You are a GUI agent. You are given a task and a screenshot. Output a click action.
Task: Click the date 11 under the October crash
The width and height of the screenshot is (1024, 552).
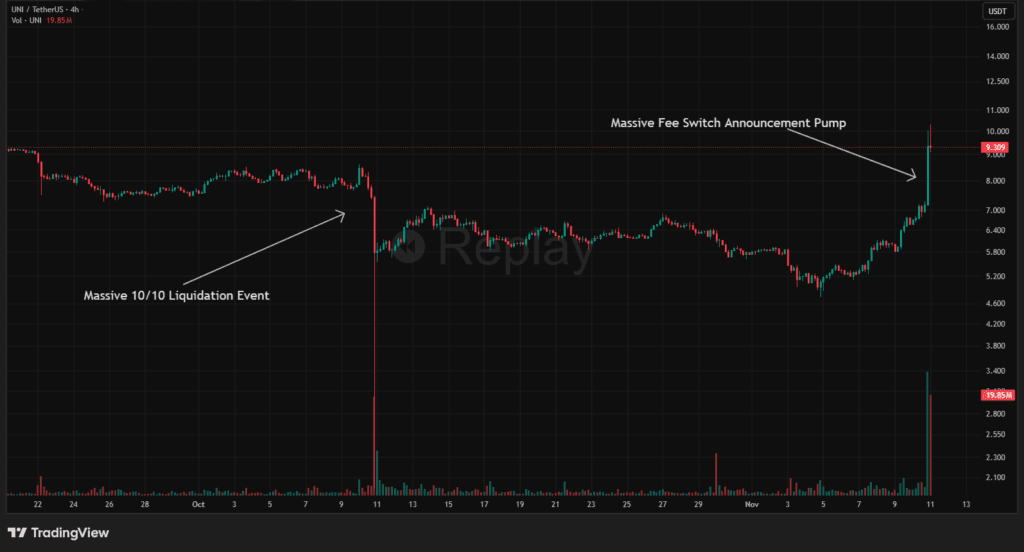pos(376,505)
